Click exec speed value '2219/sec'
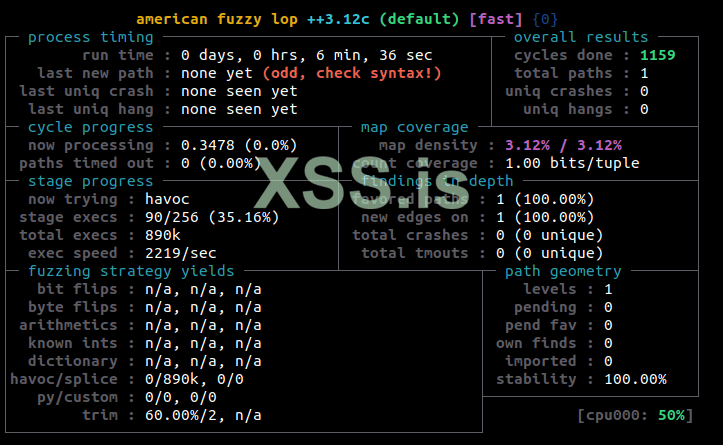The image size is (723, 445). click(x=180, y=253)
